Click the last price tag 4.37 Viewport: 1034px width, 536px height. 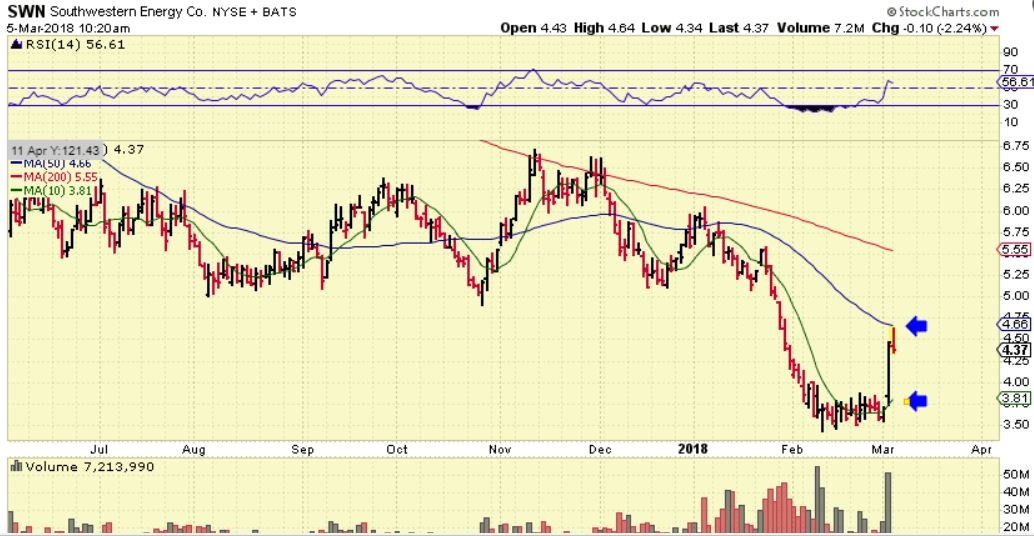pos(1015,350)
